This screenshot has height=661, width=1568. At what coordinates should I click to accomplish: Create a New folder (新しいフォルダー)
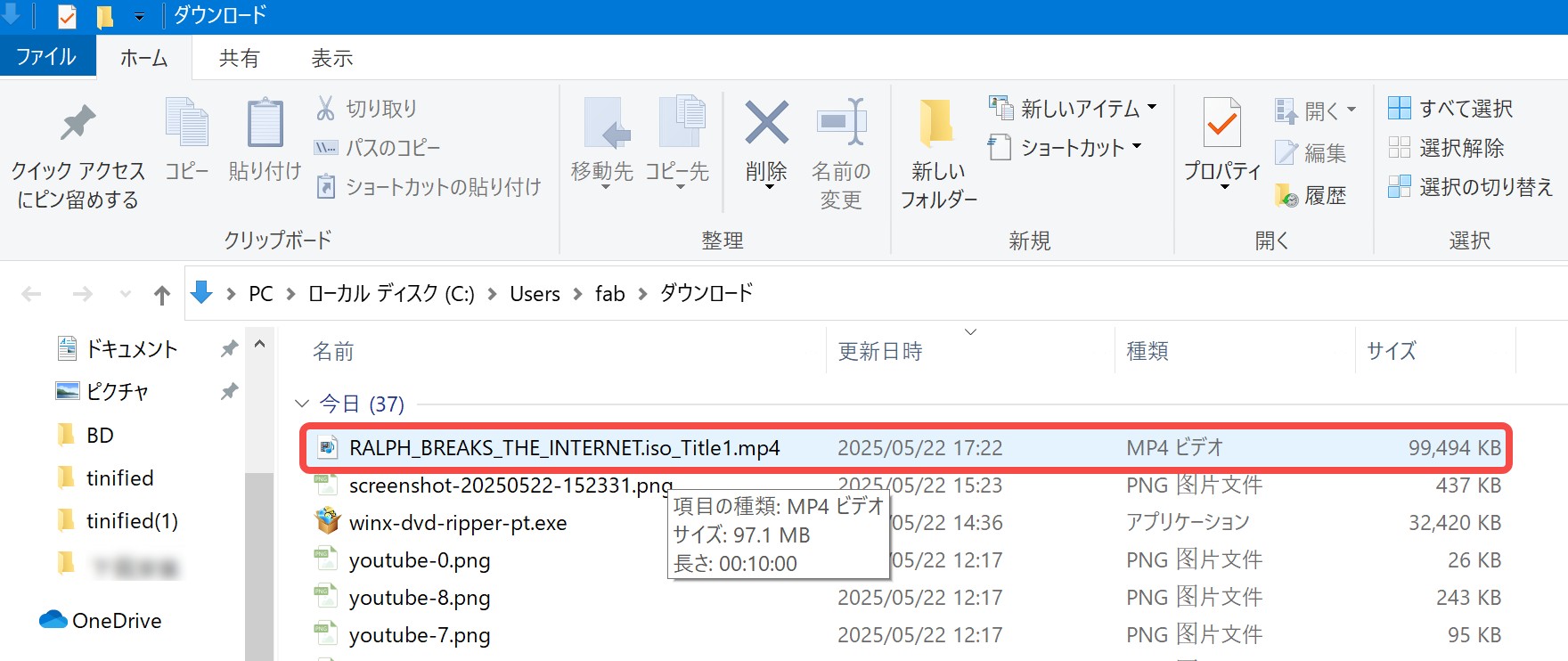pos(938,153)
